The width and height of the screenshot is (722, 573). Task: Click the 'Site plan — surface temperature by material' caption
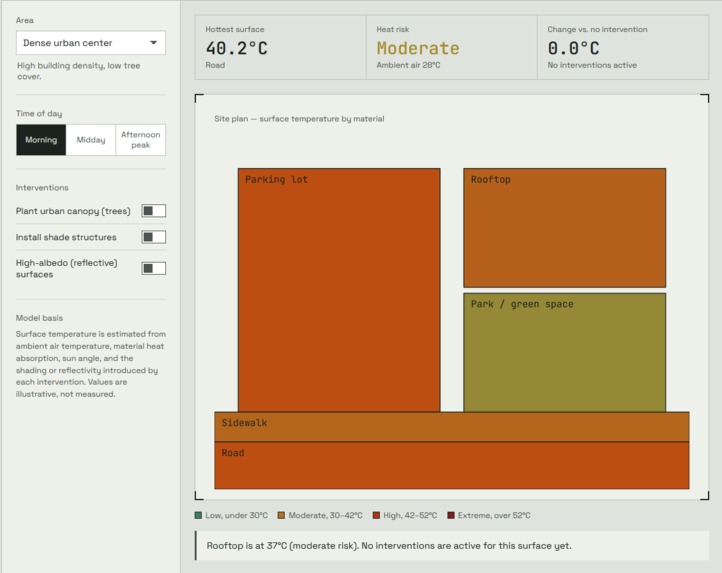click(299, 119)
